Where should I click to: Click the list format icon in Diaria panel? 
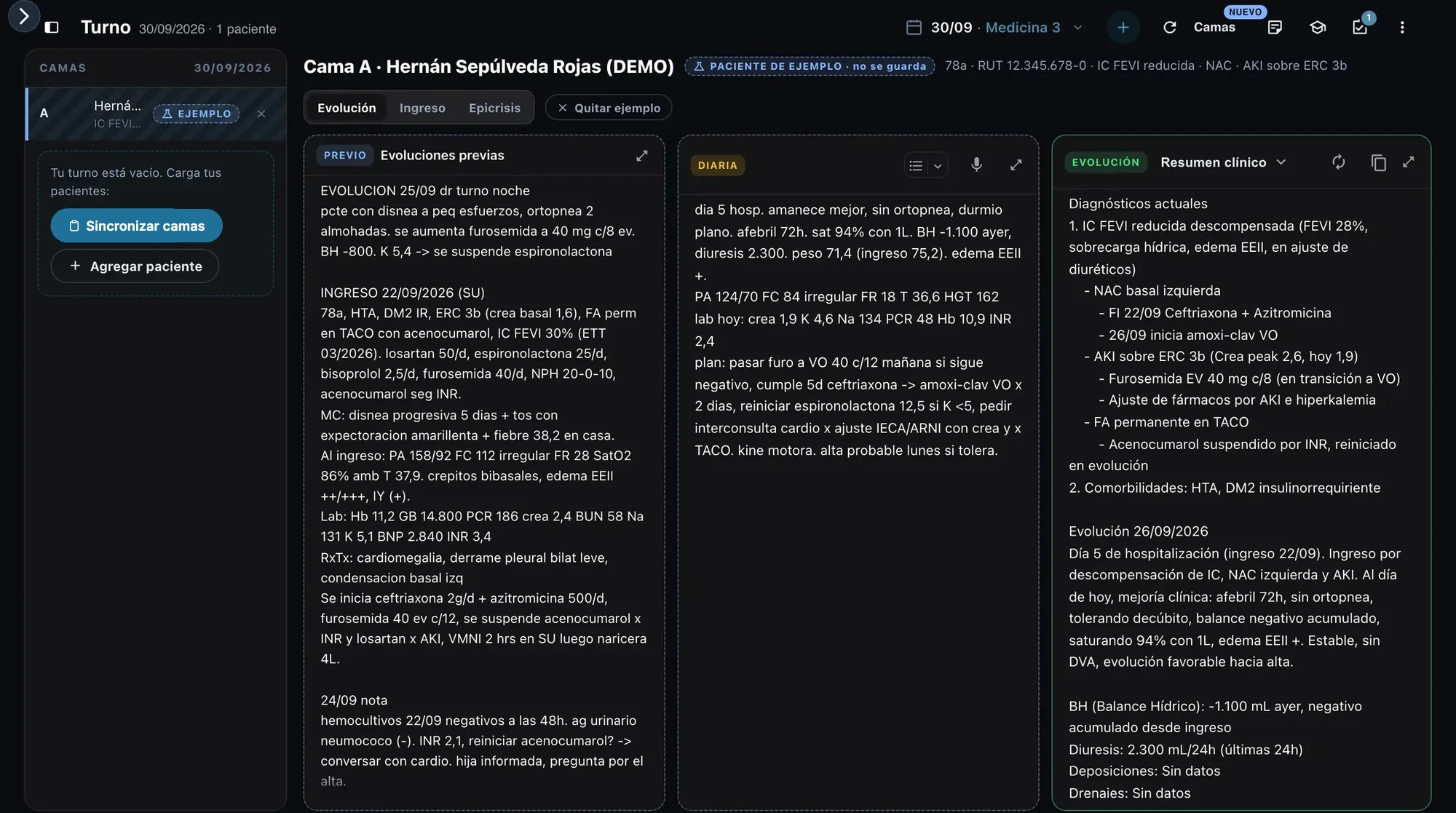pyautogui.click(x=916, y=166)
